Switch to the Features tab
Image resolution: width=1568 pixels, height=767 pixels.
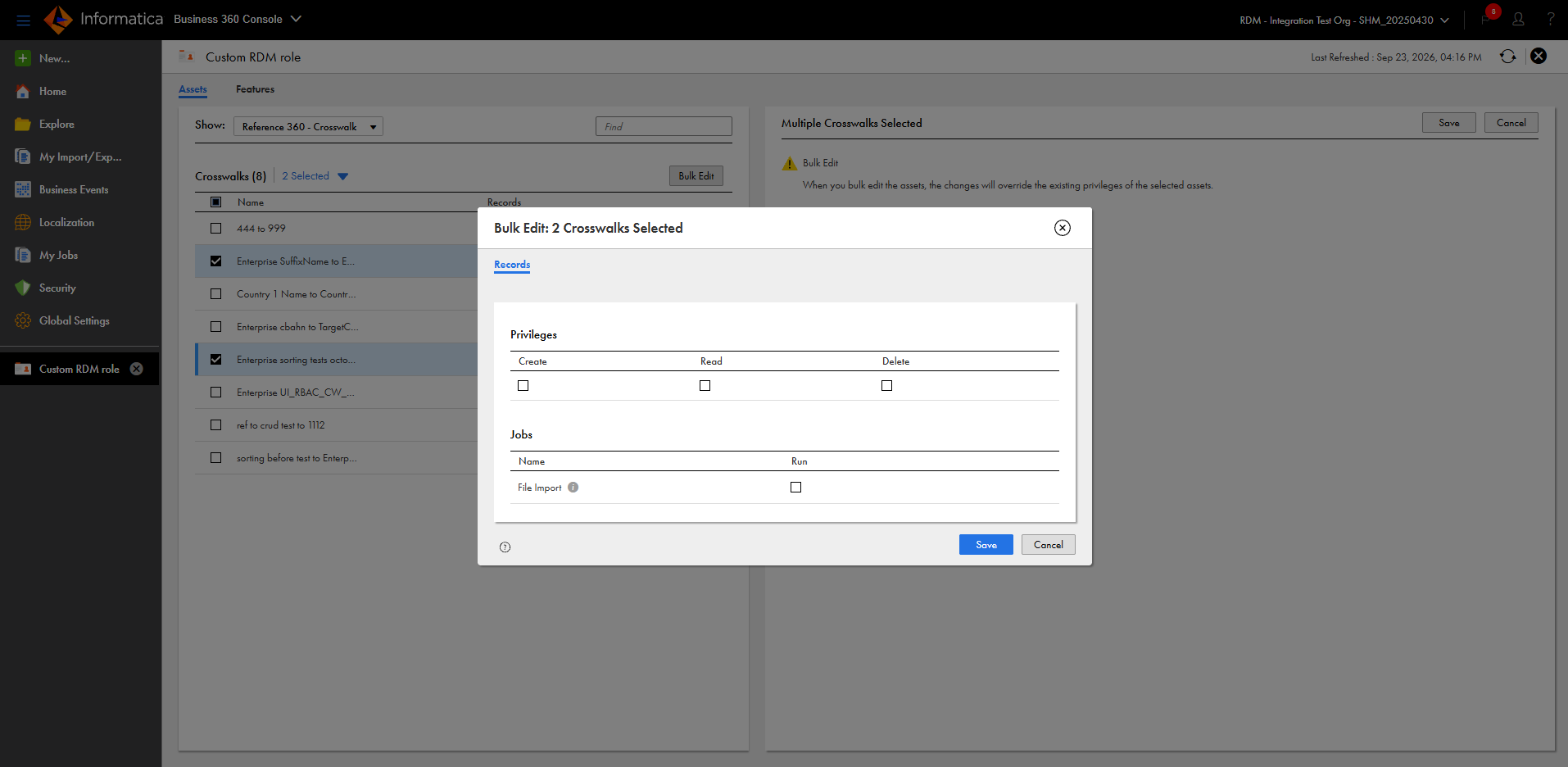coord(255,89)
